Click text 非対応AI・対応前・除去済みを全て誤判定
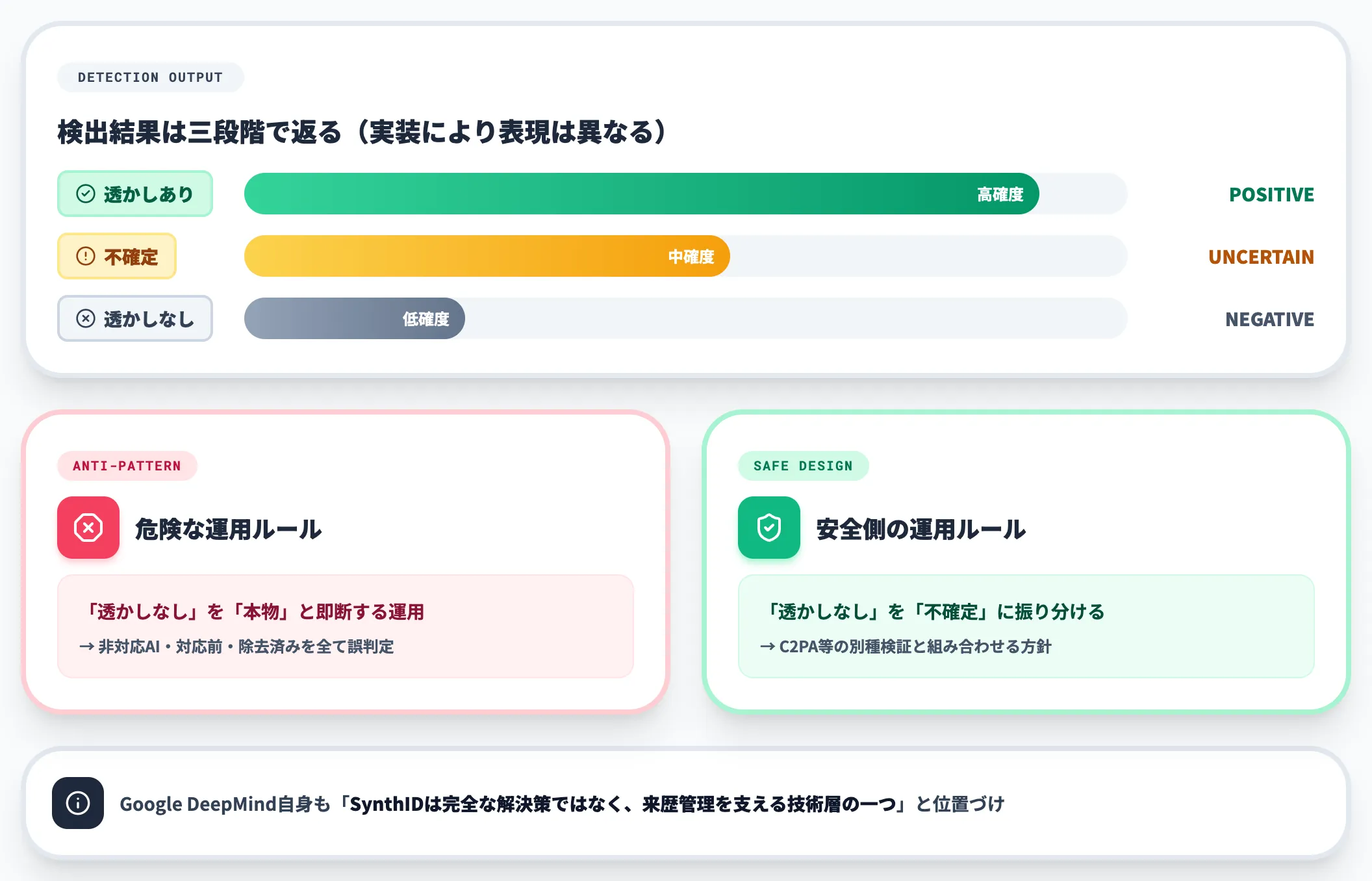 pos(246,646)
